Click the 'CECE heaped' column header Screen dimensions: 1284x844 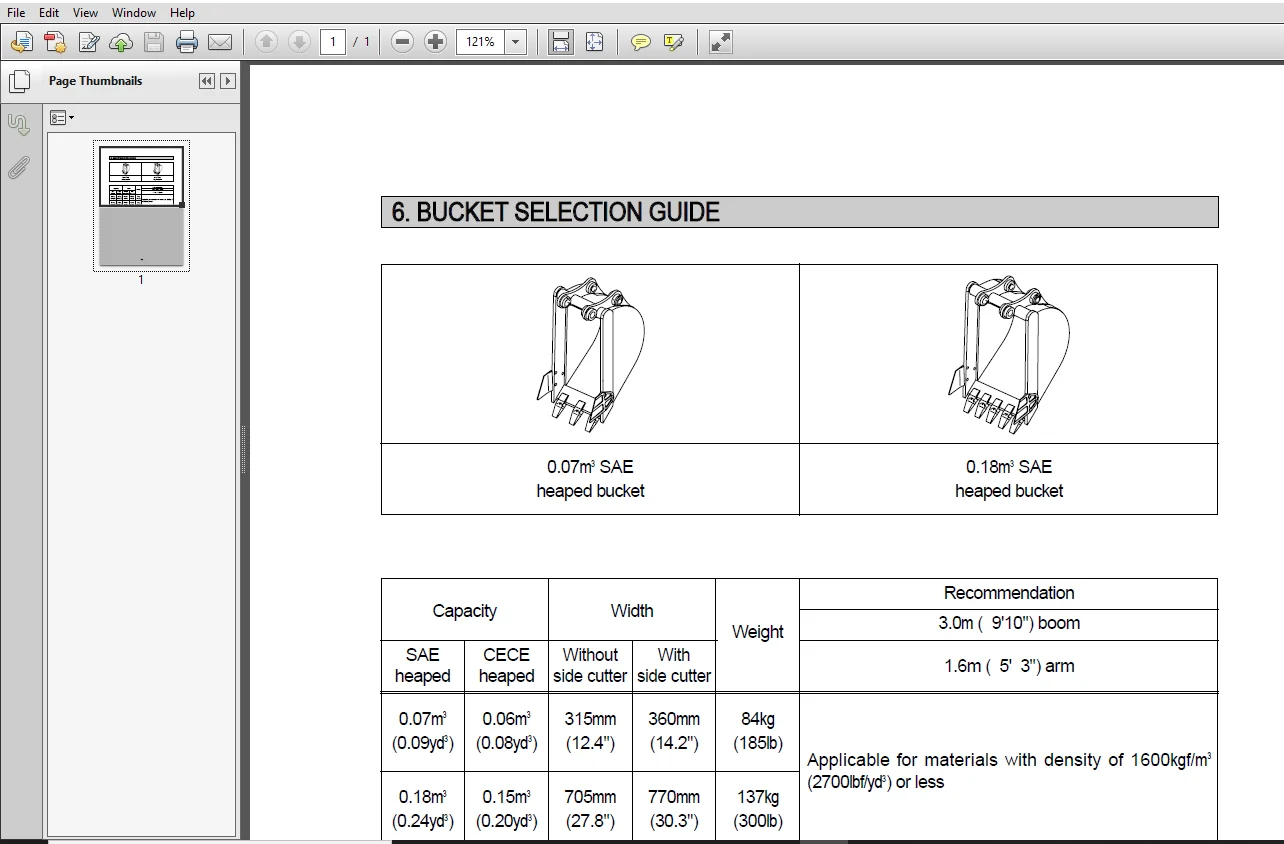506,665
